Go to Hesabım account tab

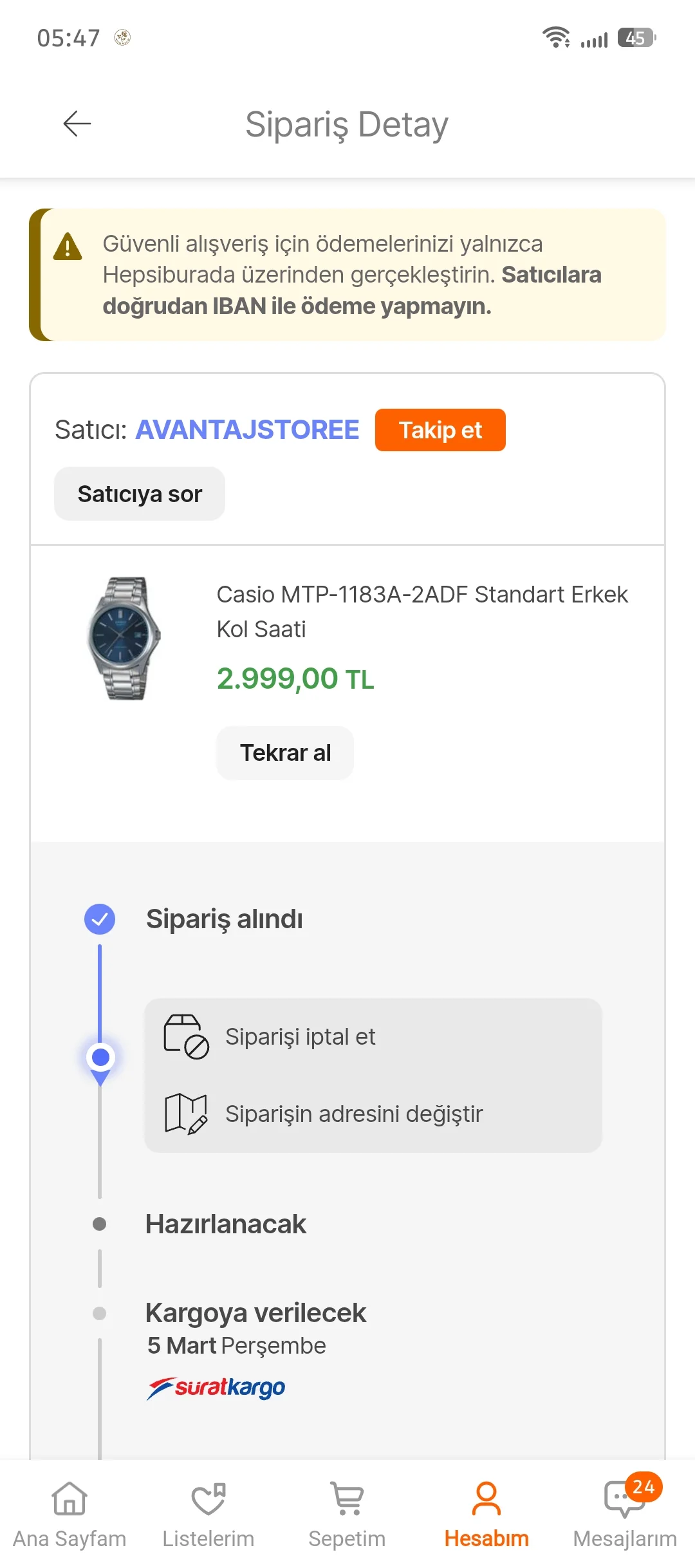pos(486,1513)
